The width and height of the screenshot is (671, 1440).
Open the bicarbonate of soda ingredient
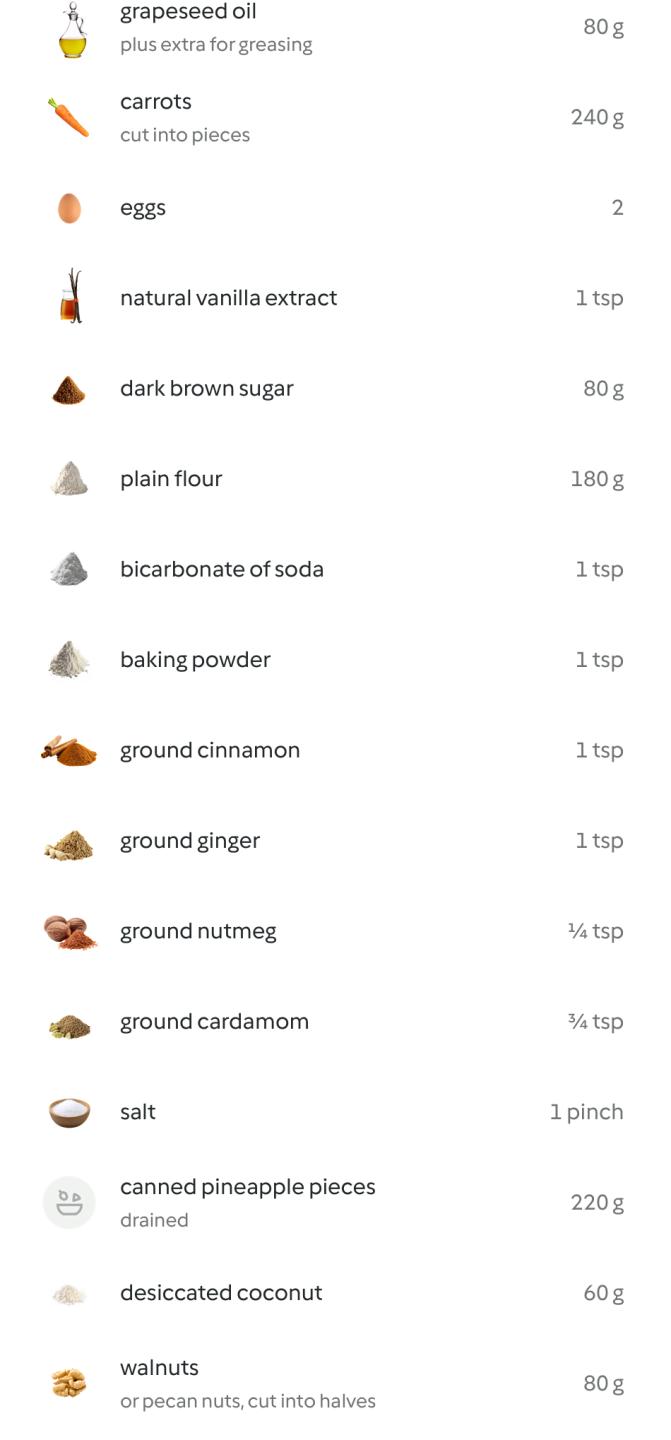coord(222,569)
